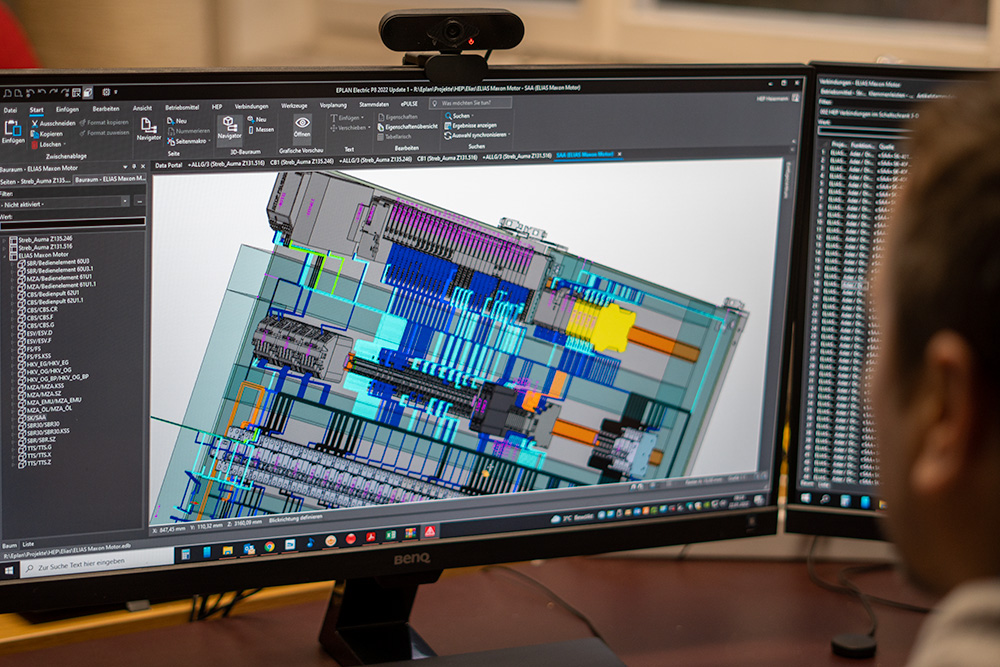Screen dimensions: 1000x667
Task: Click the red Löschen icon
Action: point(34,145)
